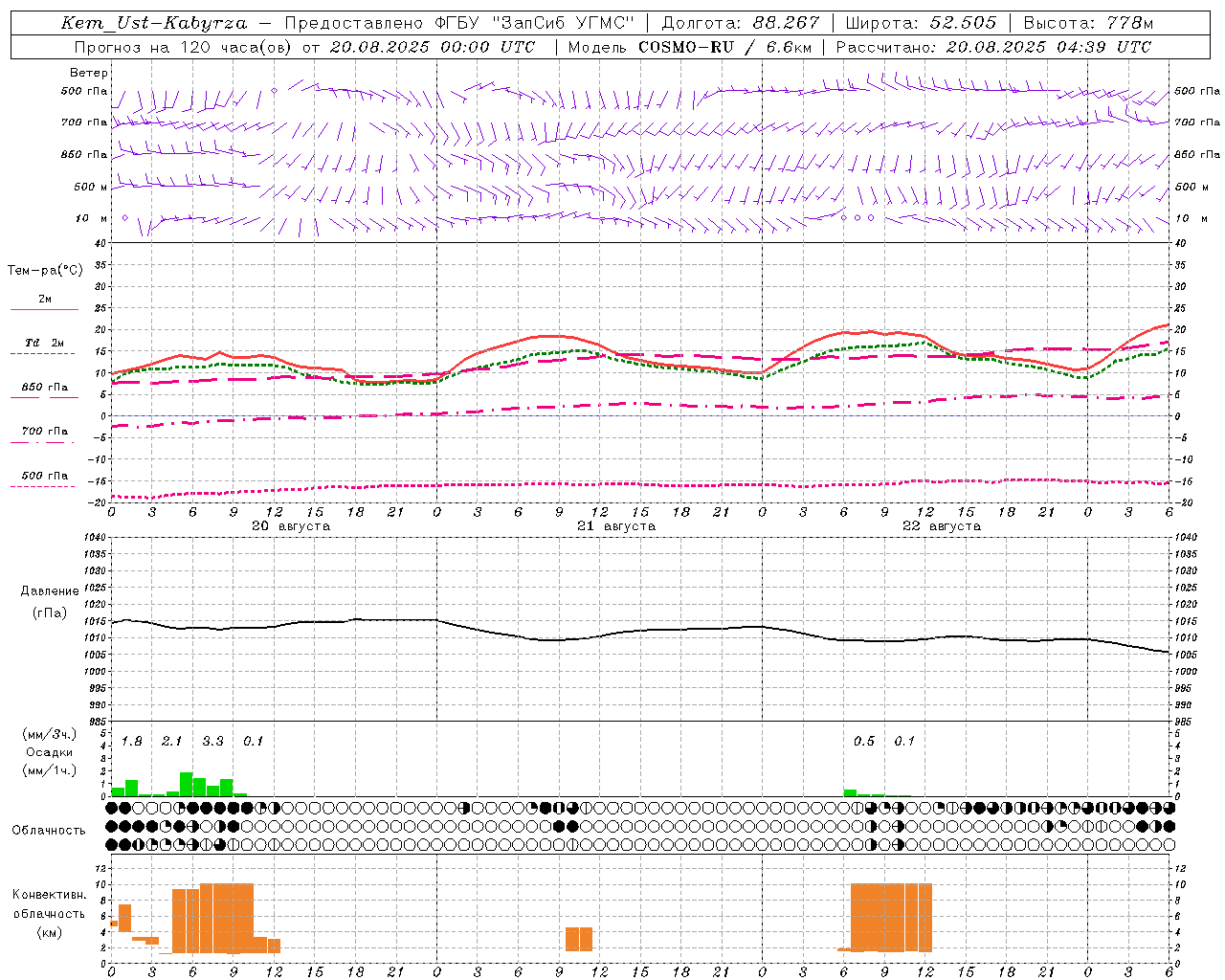Click the "Давление" pressure panel label

pyautogui.click(x=50, y=591)
